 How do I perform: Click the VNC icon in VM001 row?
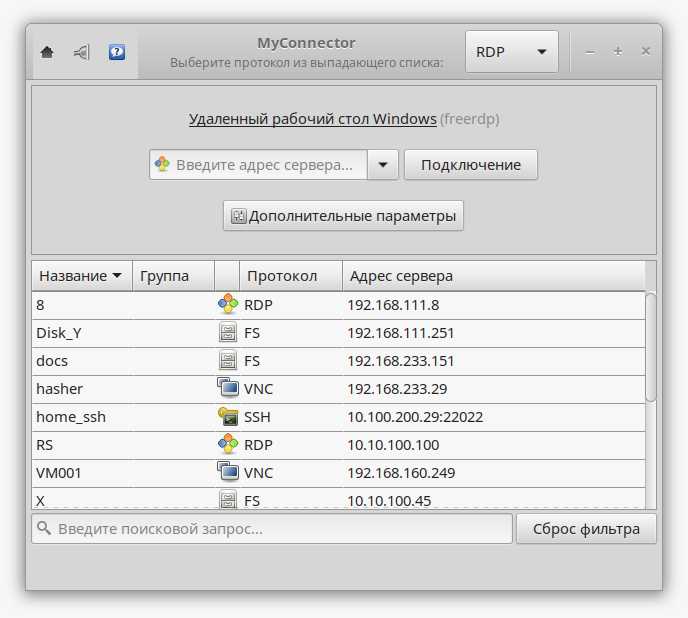pyautogui.click(x=228, y=471)
